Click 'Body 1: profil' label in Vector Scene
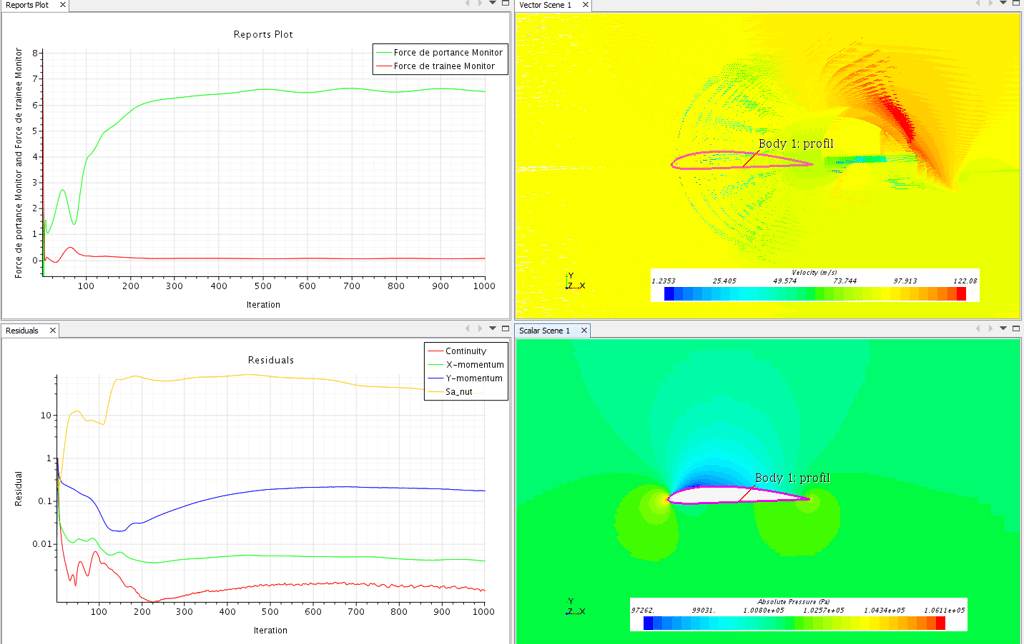This screenshot has height=644, width=1024. click(796, 144)
